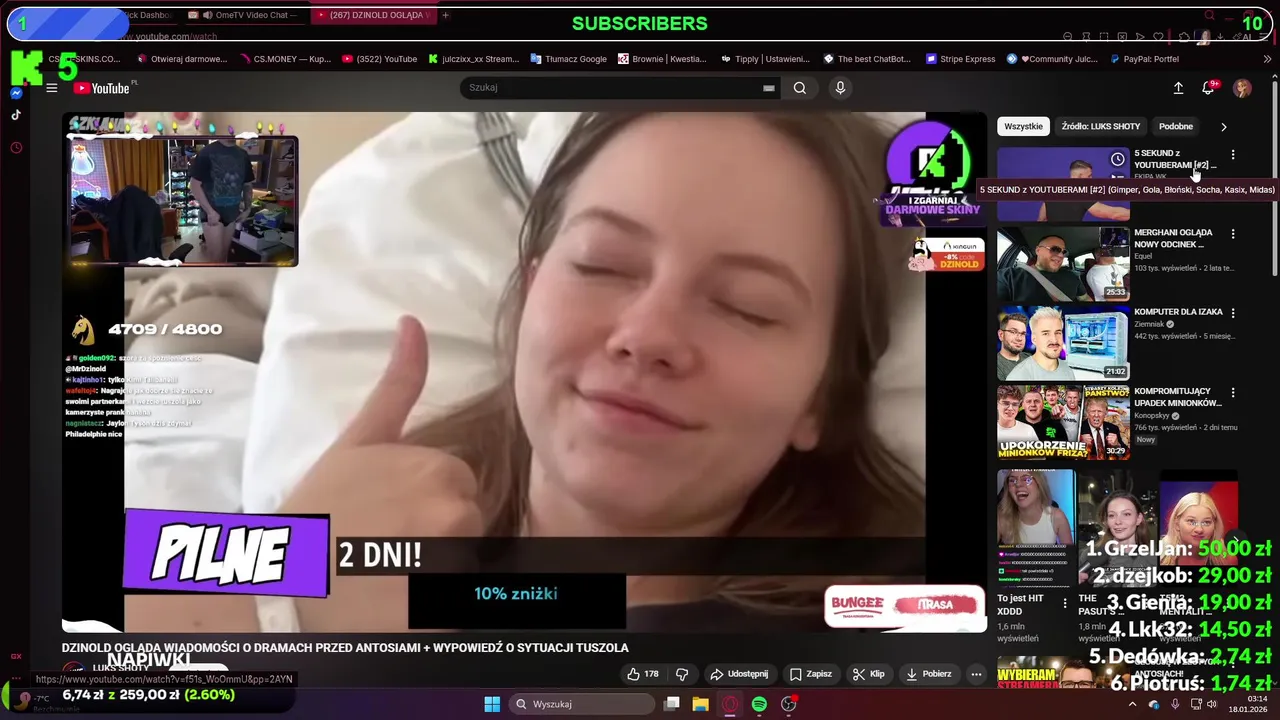Click the magnifier search button
Viewport: 1280px width, 720px height.
[800, 88]
